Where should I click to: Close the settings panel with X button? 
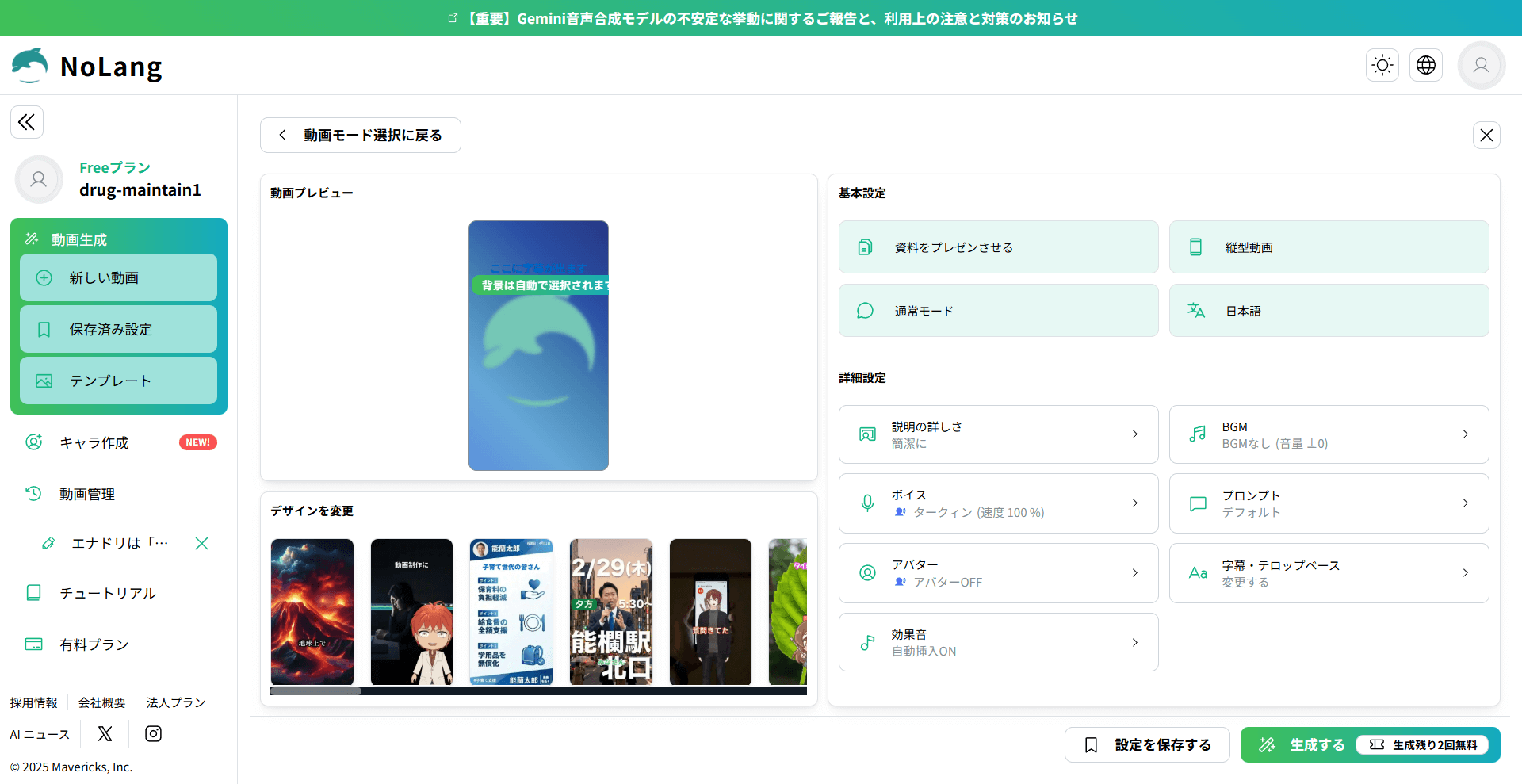pos(1486,136)
